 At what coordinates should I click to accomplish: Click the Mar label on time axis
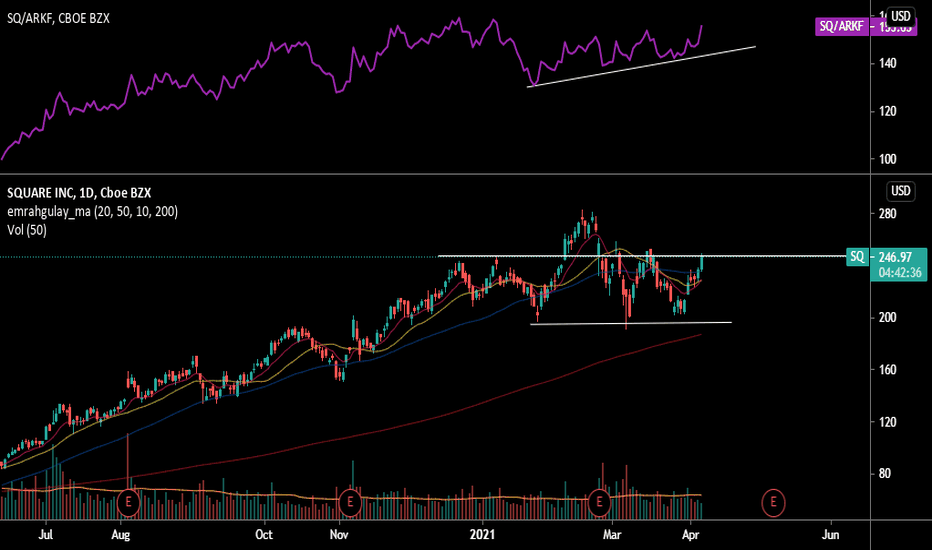point(612,535)
